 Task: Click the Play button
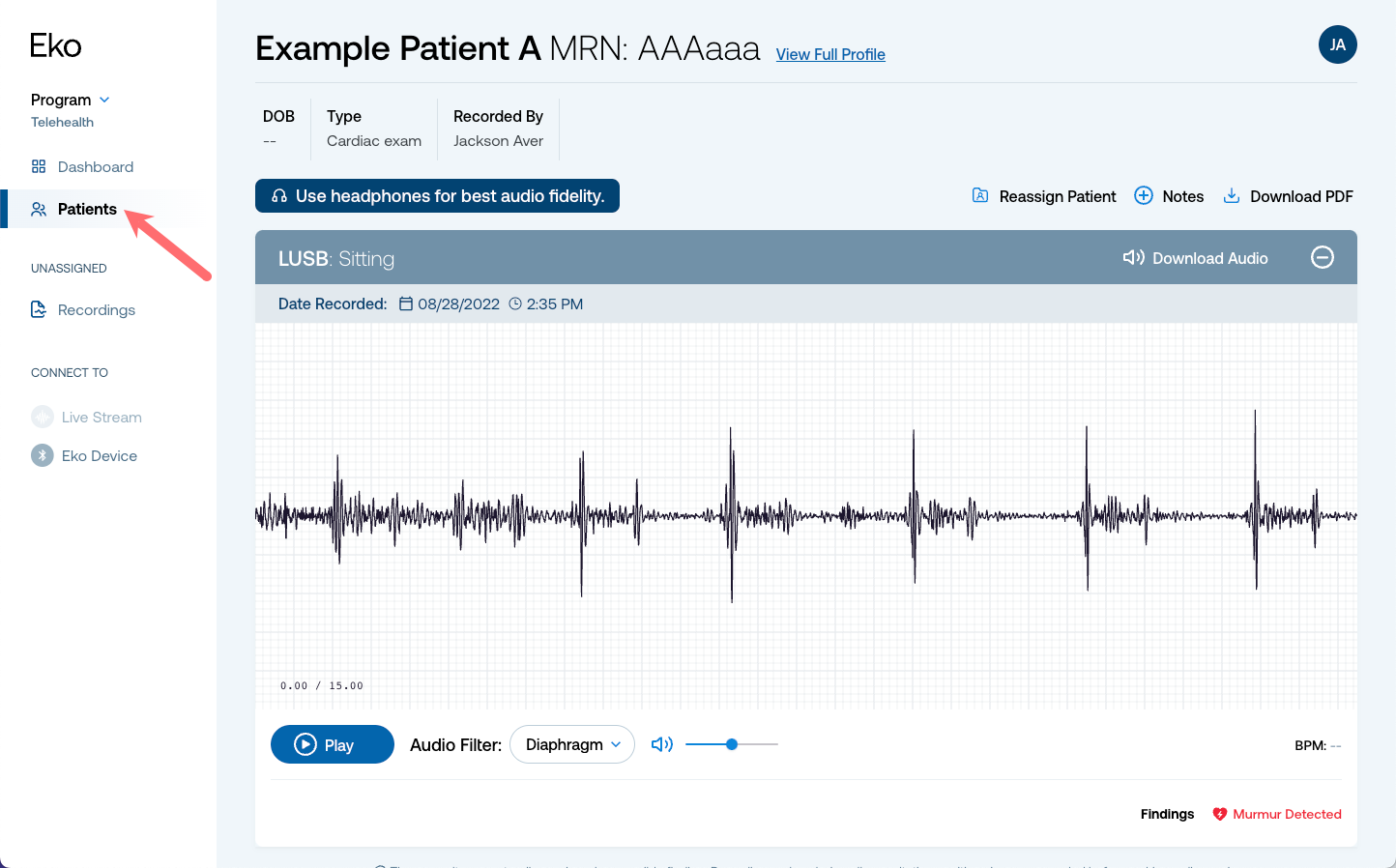333,744
